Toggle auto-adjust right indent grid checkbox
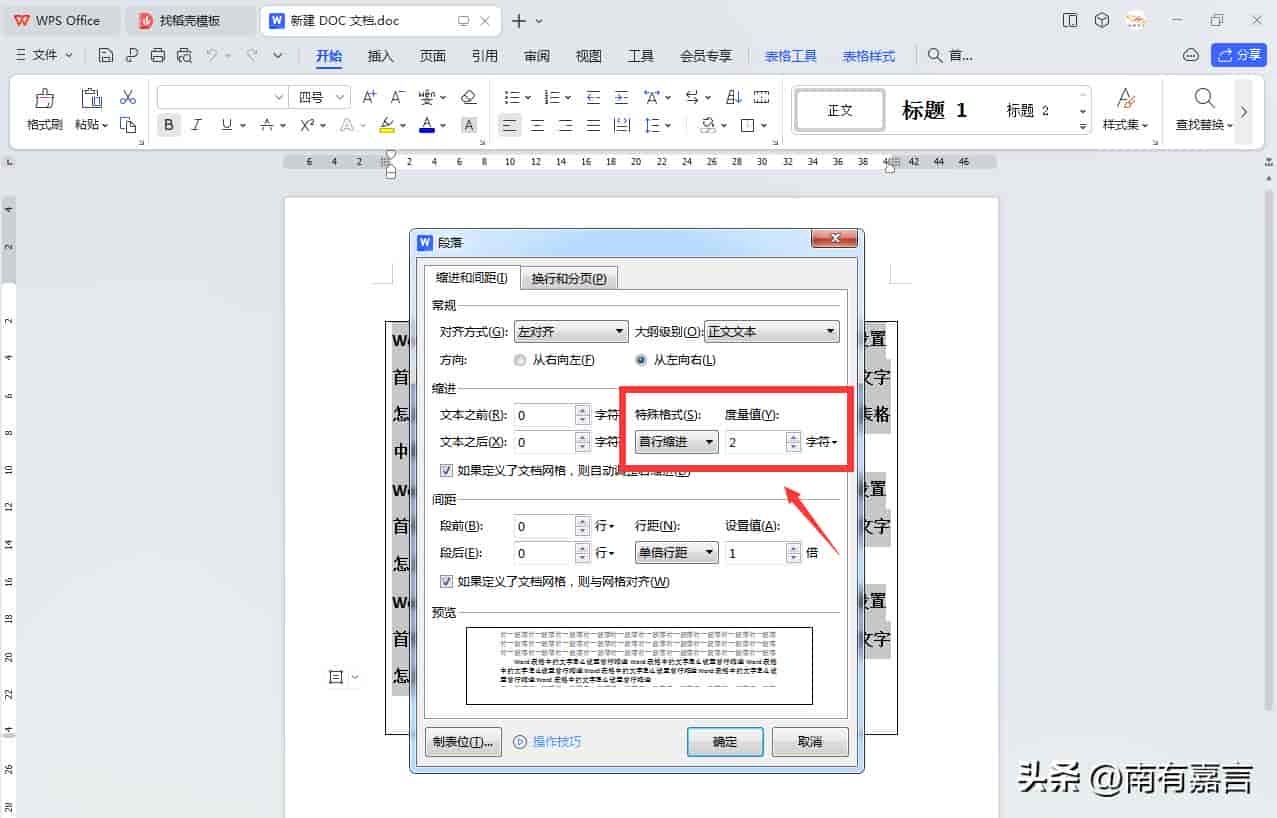 click(x=446, y=470)
